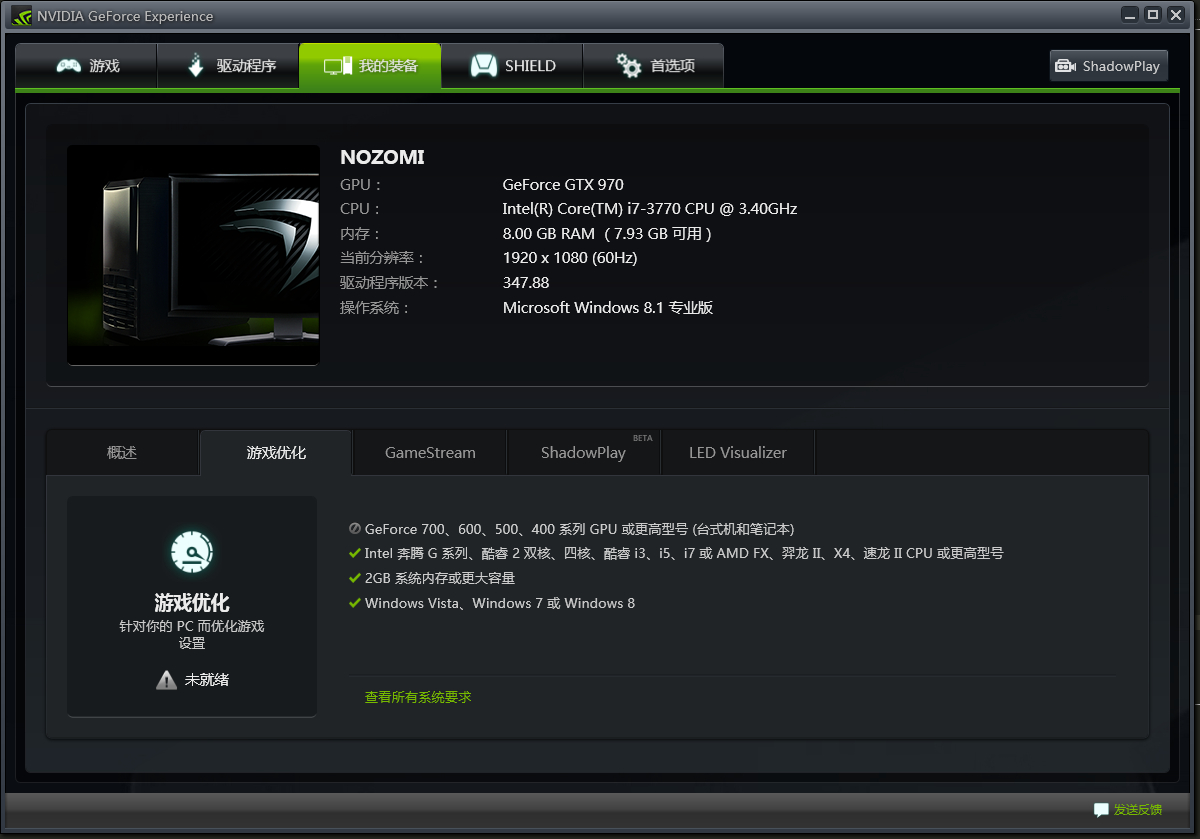Click the 1920 x 1080 (60Hz) resolution value
1200x839 pixels.
pos(570,258)
